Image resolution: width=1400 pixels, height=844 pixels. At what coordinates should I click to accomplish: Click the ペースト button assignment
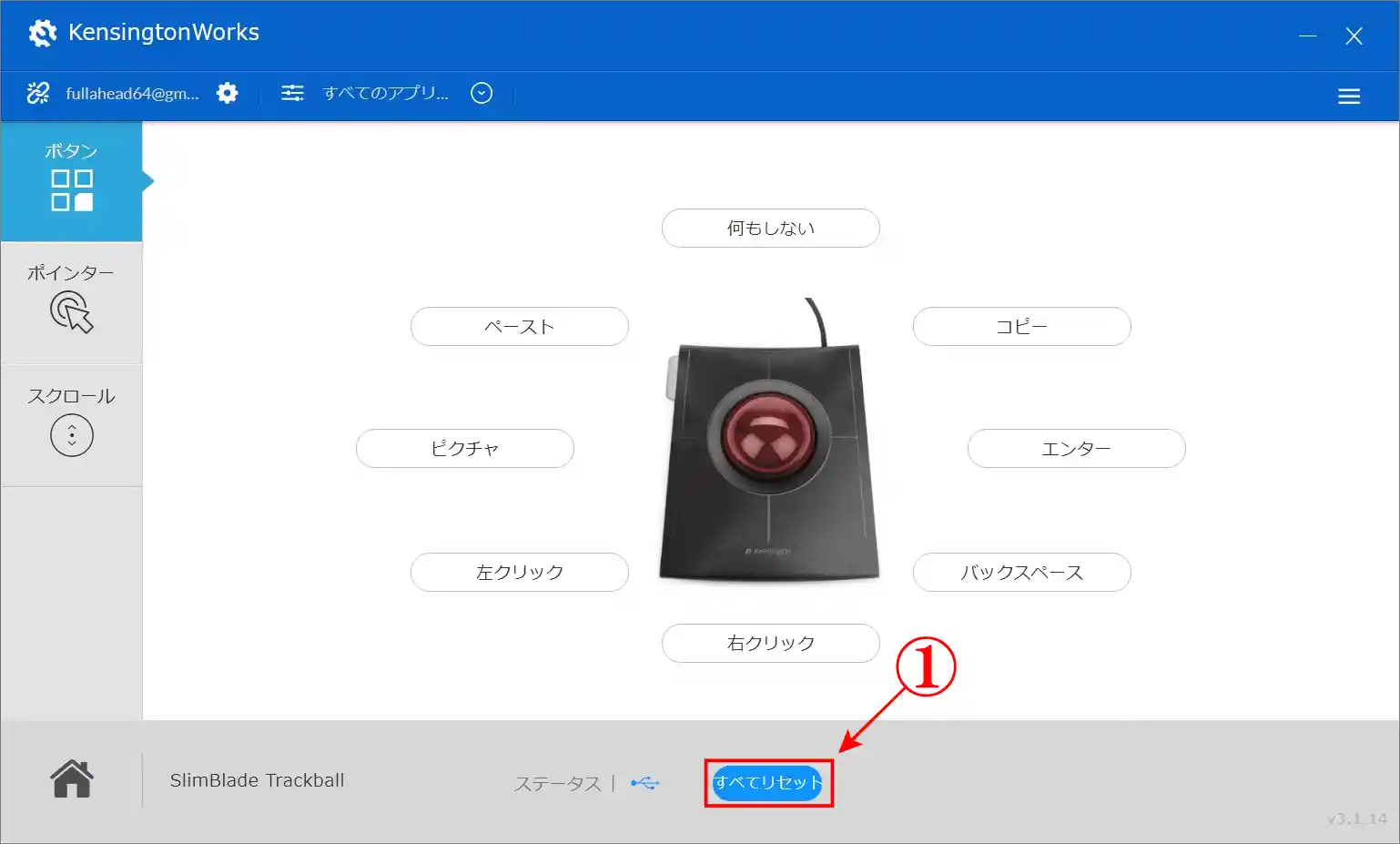pyautogui.click(x=519, y=326)
